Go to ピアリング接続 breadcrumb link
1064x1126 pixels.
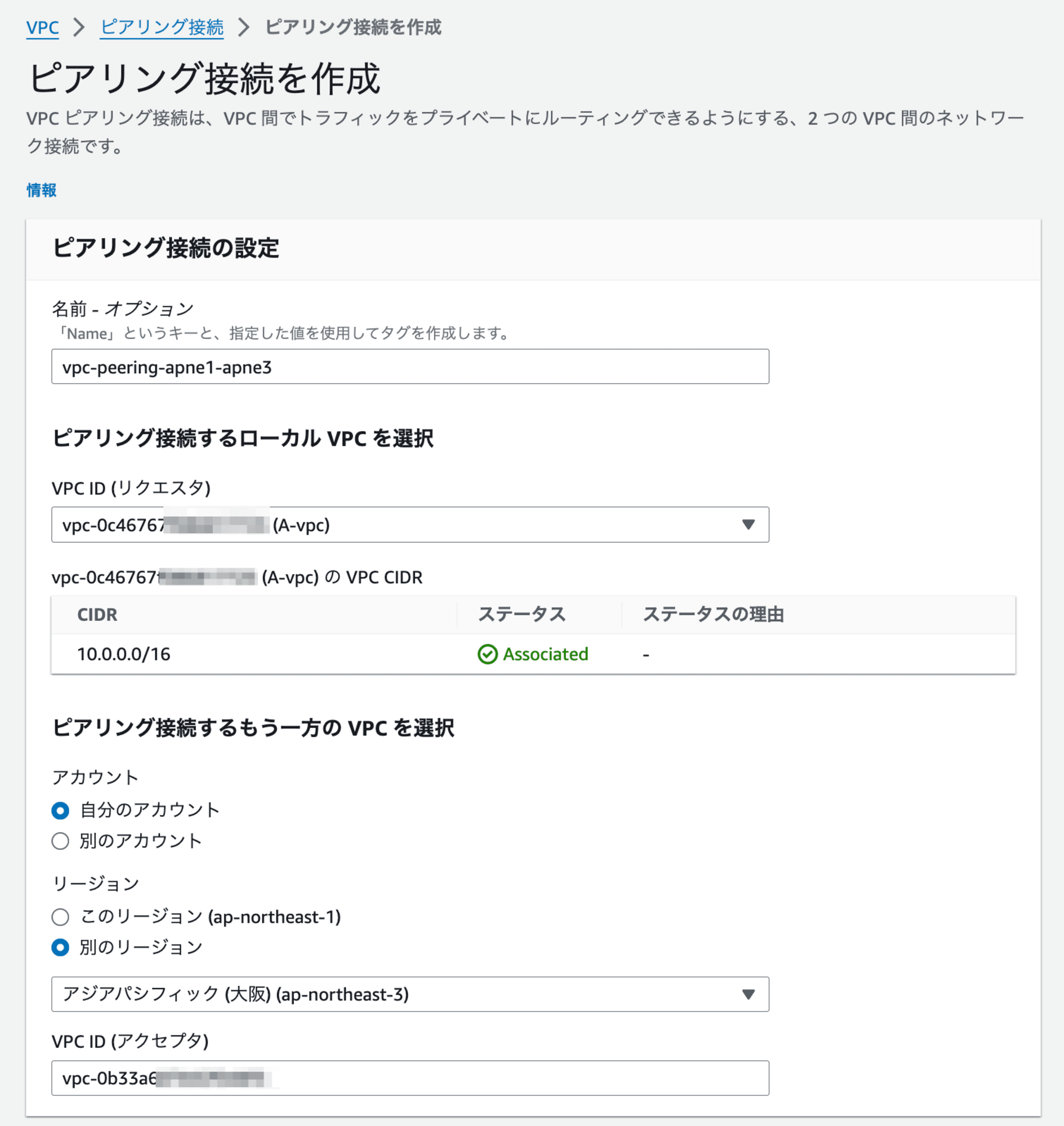pyautogui.click(x=162, y=27)
